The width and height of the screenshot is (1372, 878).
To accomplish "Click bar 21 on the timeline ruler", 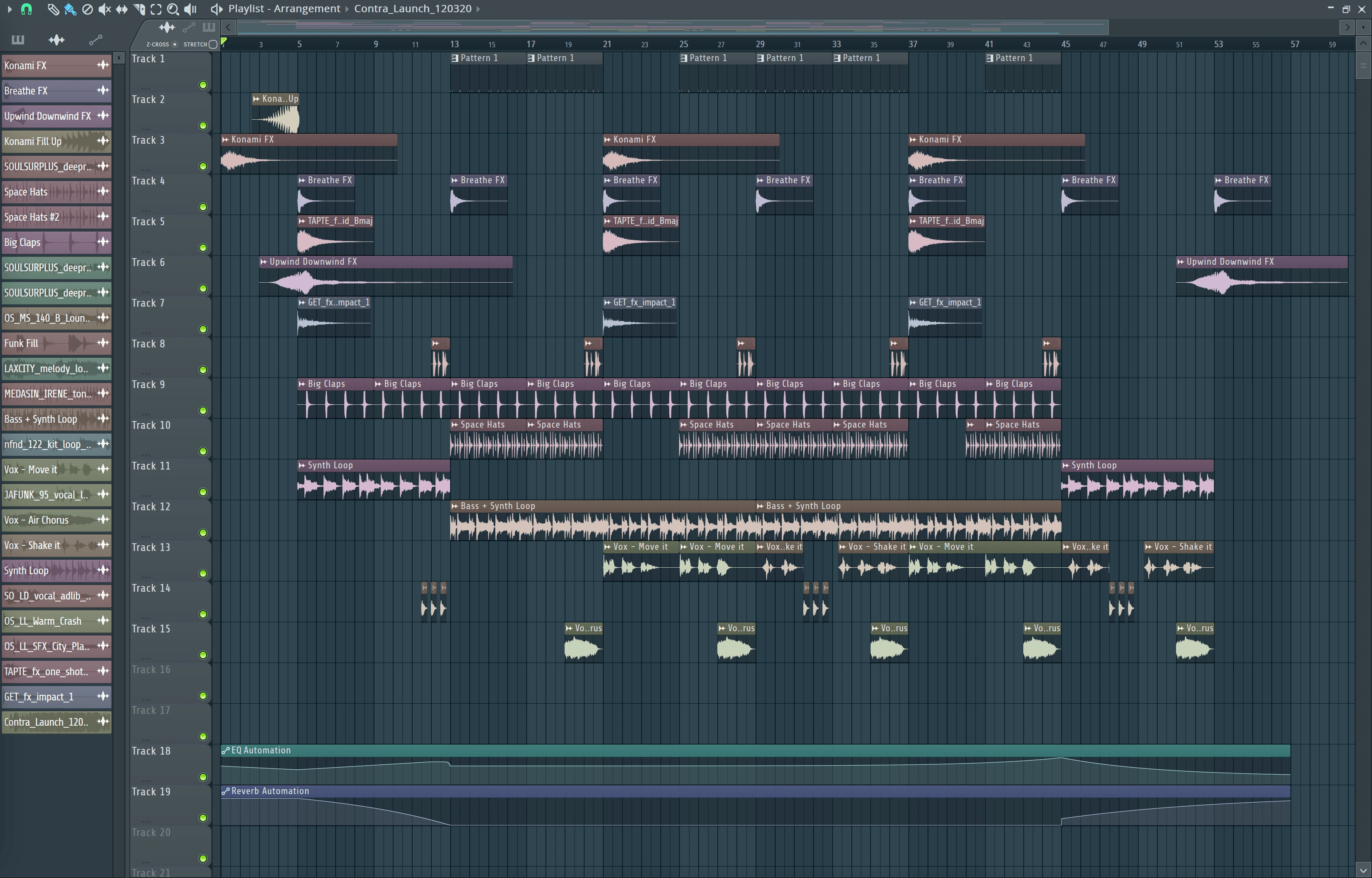I will (607, 44).
